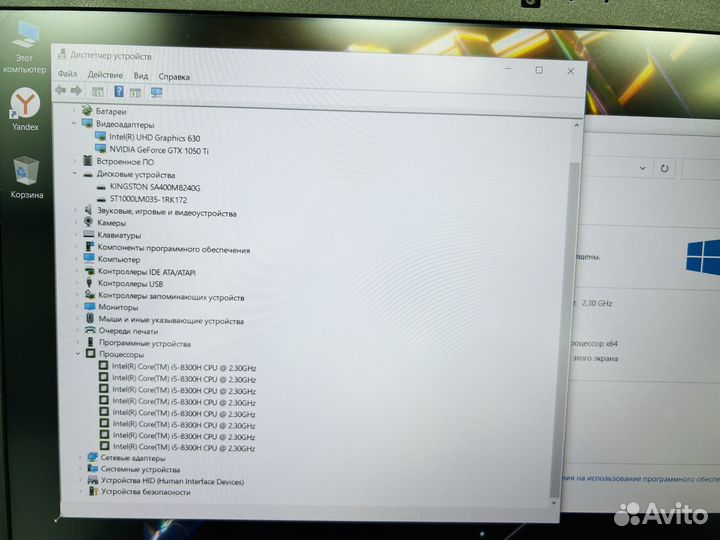Open the address dropdown in background System window
Screen dimensions: 720x540
642,168
